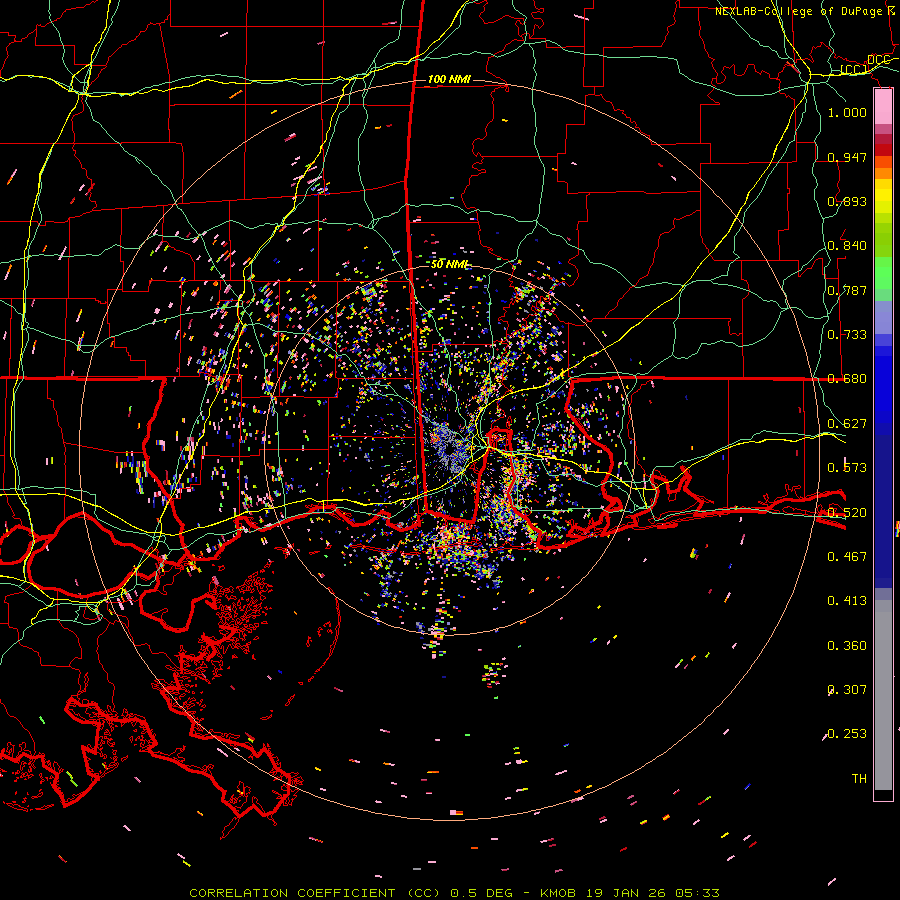Click the "100 NMI" range ring label
900x900 pixels.
click(x=449, y=79)
